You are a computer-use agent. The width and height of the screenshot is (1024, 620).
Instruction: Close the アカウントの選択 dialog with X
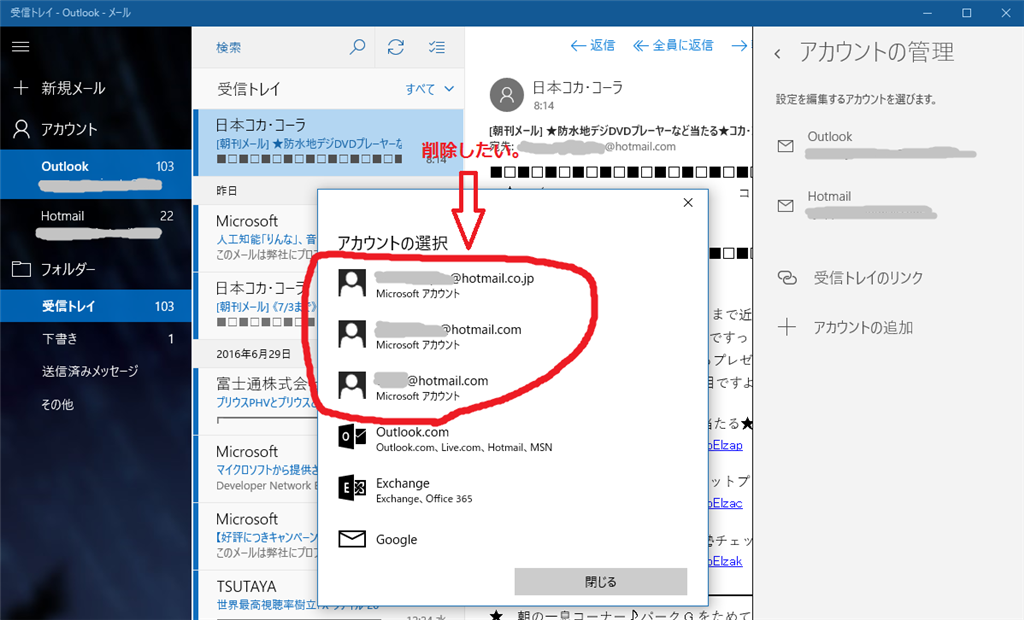click(x=688, y=203)
